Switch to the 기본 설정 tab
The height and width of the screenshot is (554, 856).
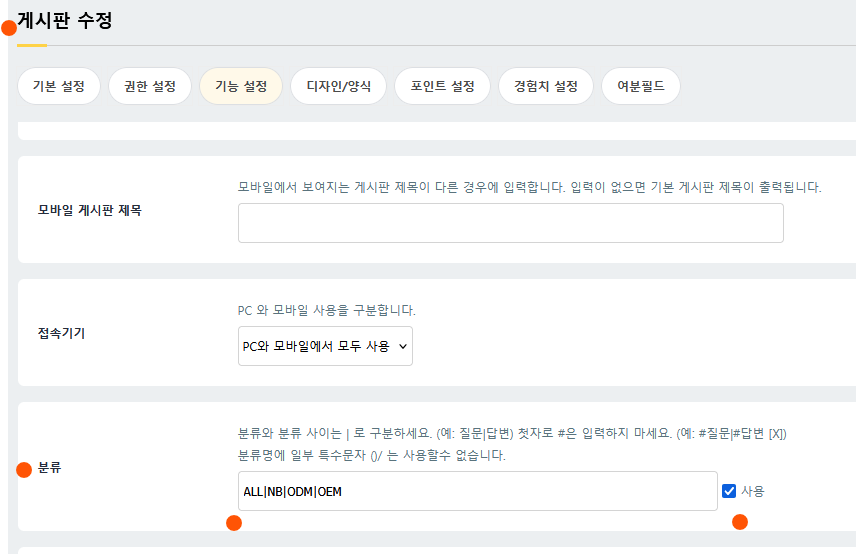tap(58, 86)
